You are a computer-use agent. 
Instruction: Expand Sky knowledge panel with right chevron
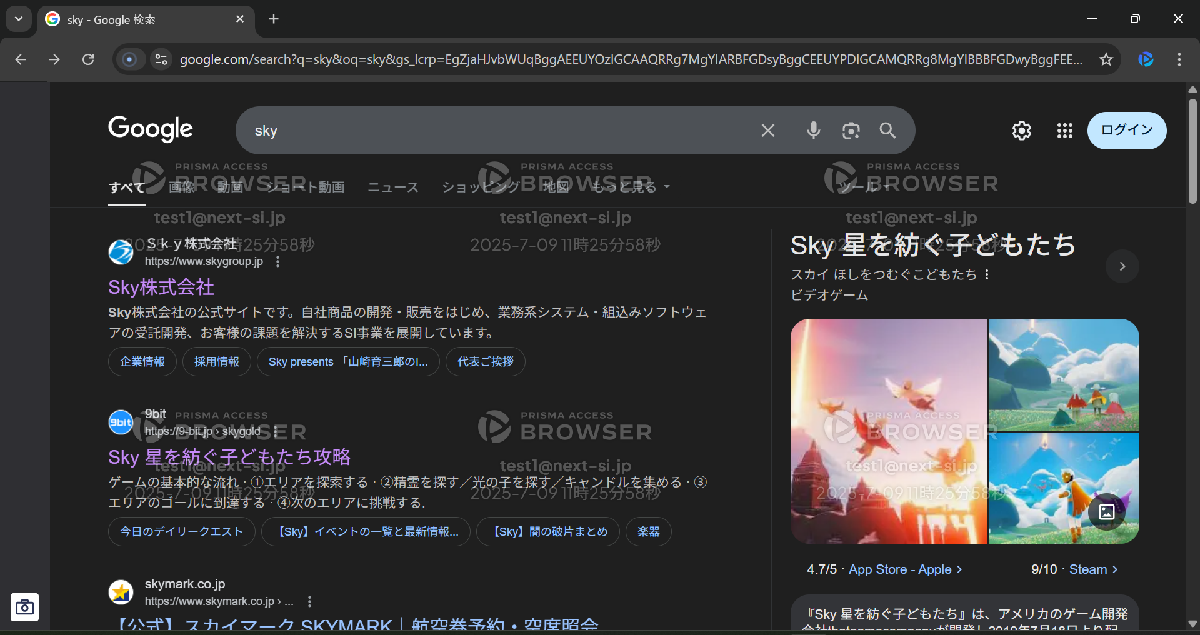pyautogui.click(x=1122, y=266)
